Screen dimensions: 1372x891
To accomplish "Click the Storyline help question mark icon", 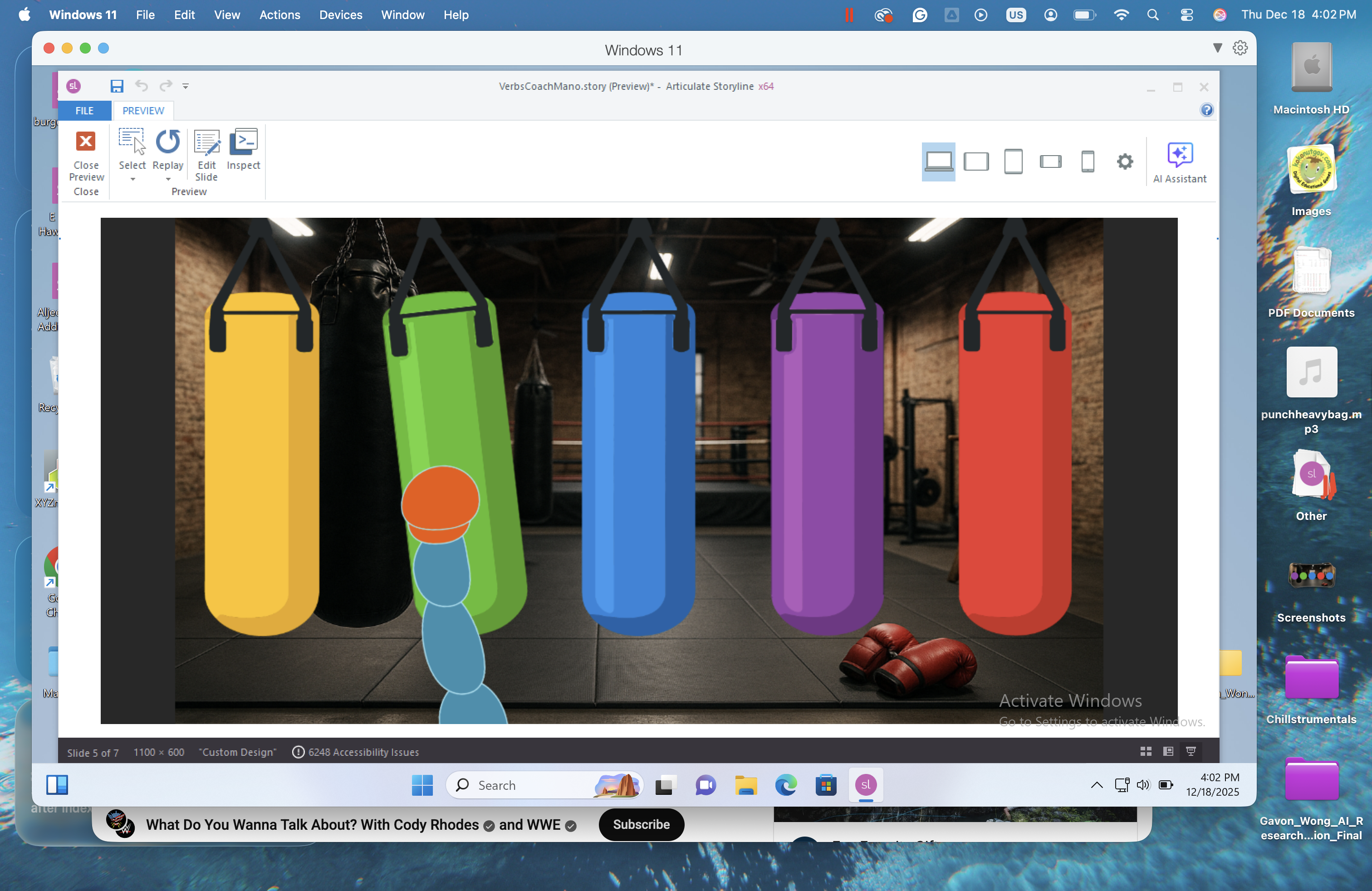I will [1206, 110].
